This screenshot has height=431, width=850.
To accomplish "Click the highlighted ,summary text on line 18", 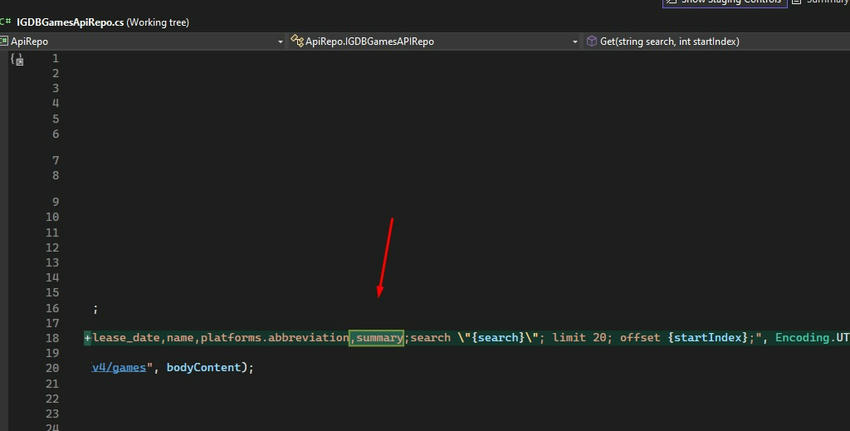I will 376,338.
